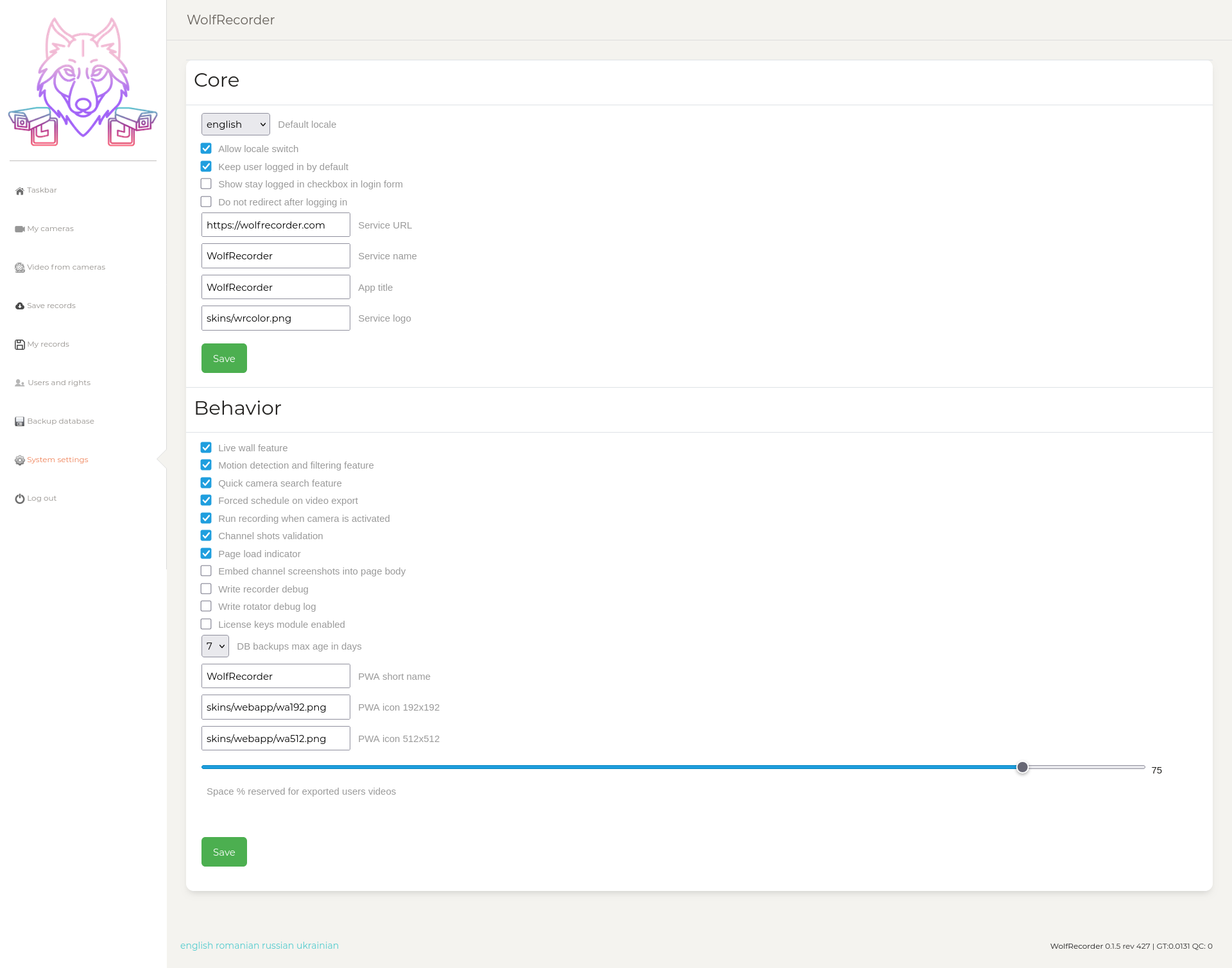Viewport: 1232px width, 968px height.
Task: Click the Video from cameras icon
Action: coord(20,268)
